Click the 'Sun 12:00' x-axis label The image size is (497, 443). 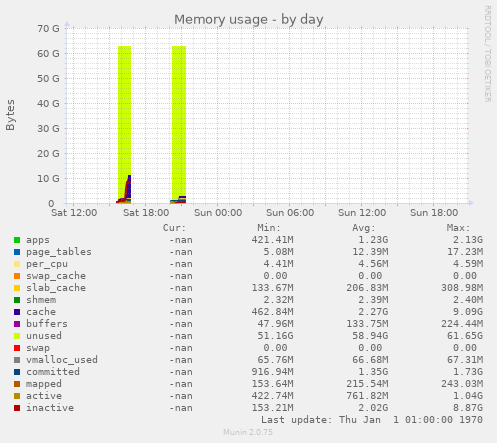point(362,213)
